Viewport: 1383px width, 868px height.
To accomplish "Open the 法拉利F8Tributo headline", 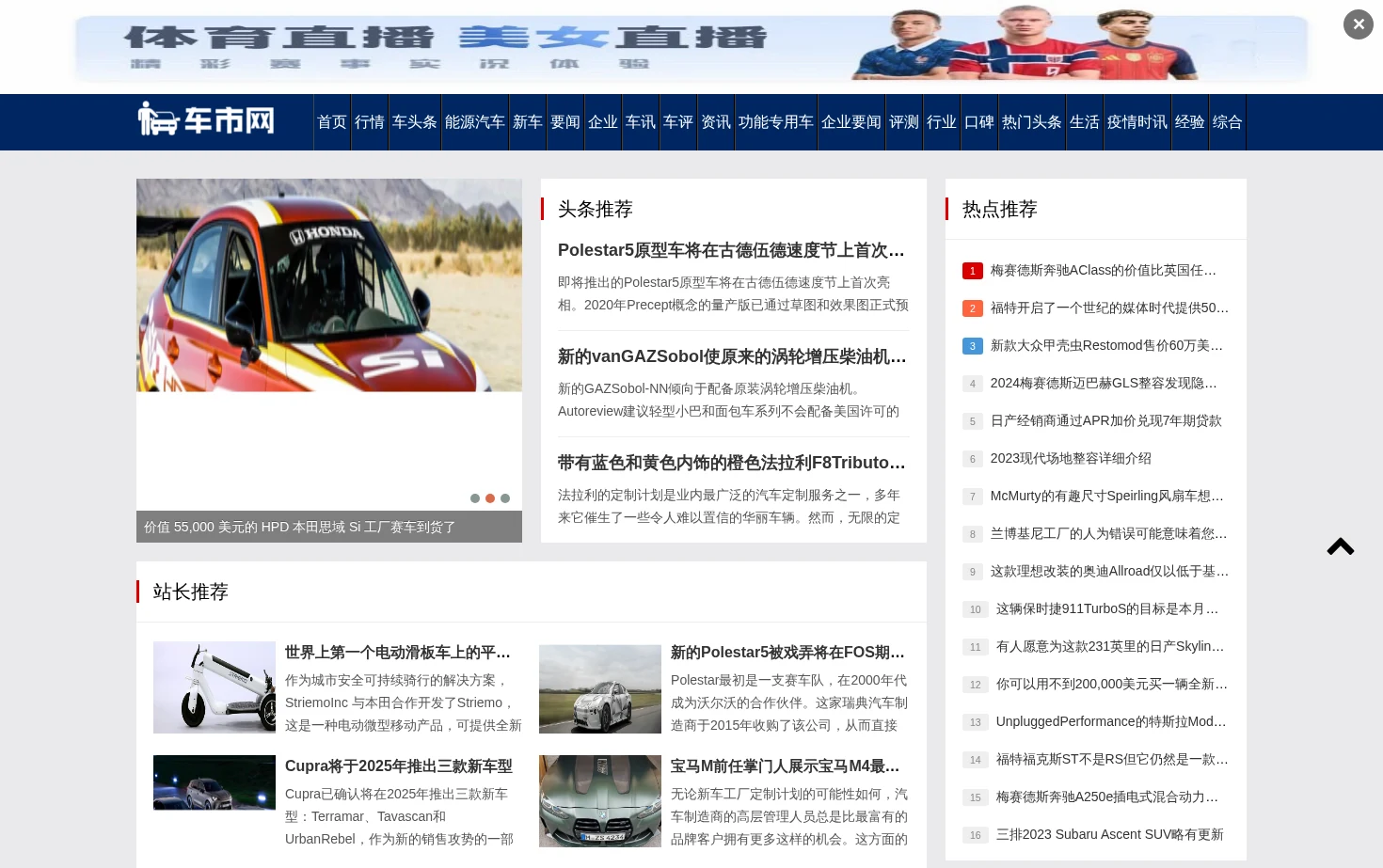I will pyautogui.click(x=732, y=463).
